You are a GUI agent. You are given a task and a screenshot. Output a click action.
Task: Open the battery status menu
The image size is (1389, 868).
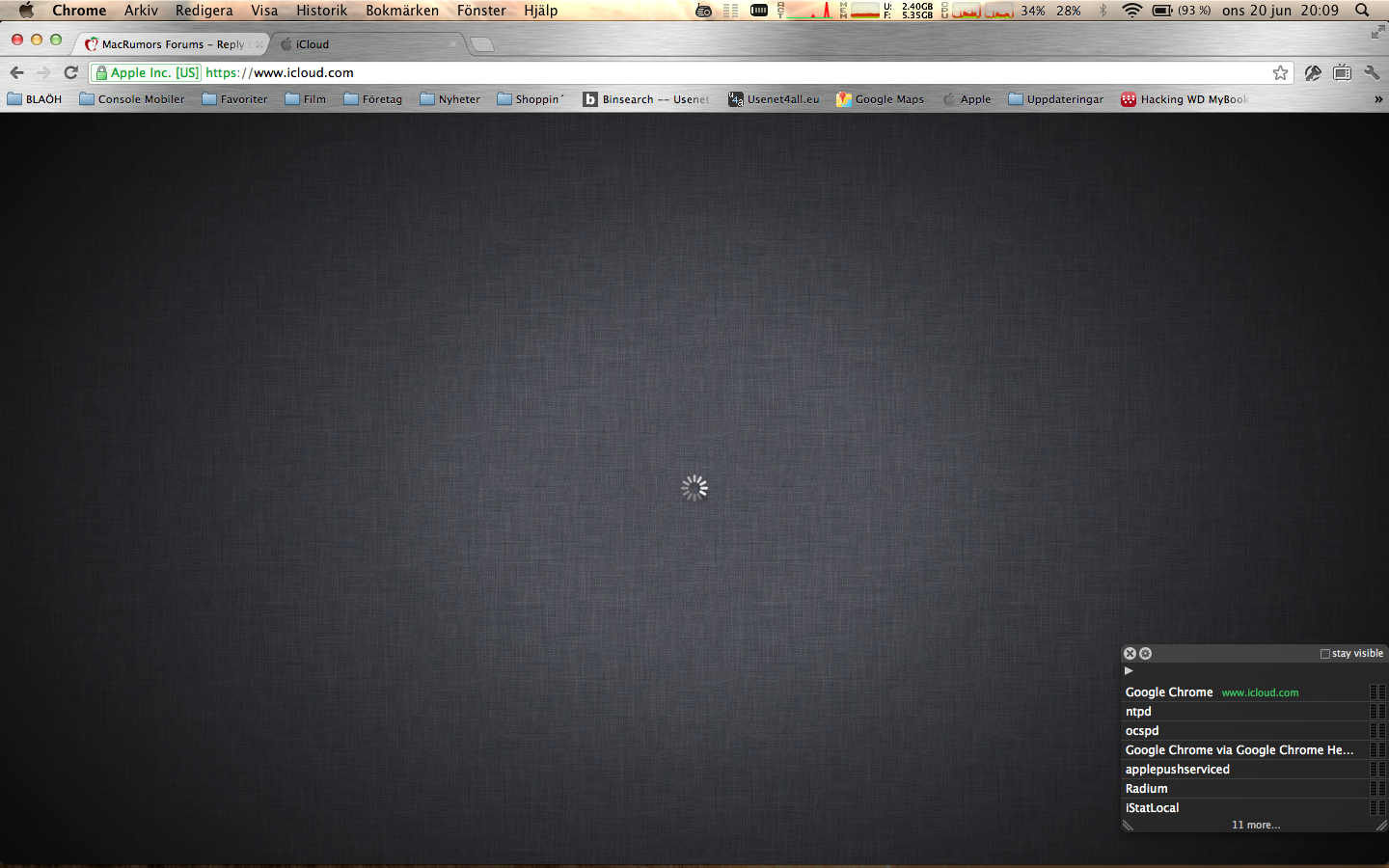pyautogui.click(x=1182, y=11)
